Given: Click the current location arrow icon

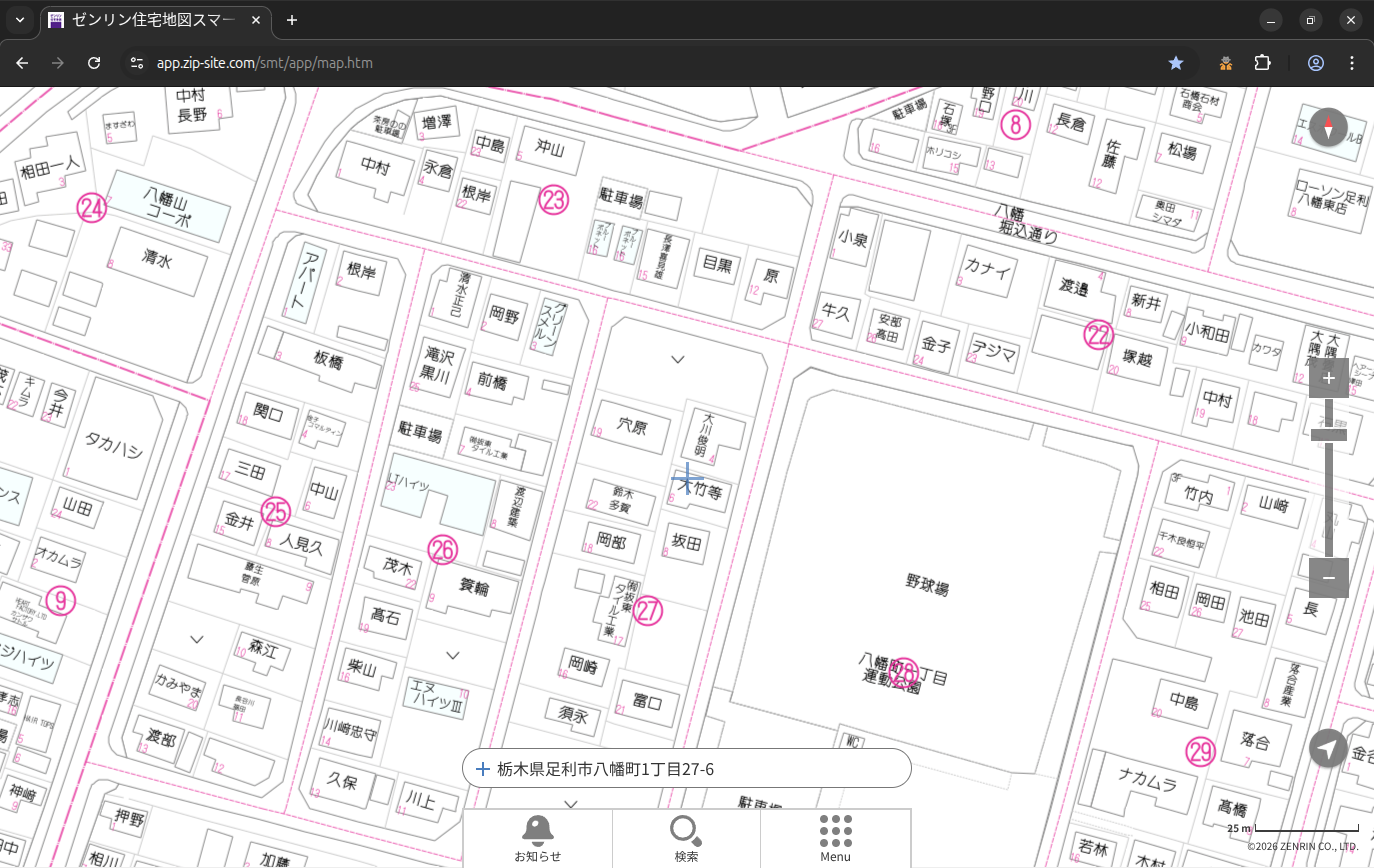Looking at the screenshot, I should coord(1328,748).
